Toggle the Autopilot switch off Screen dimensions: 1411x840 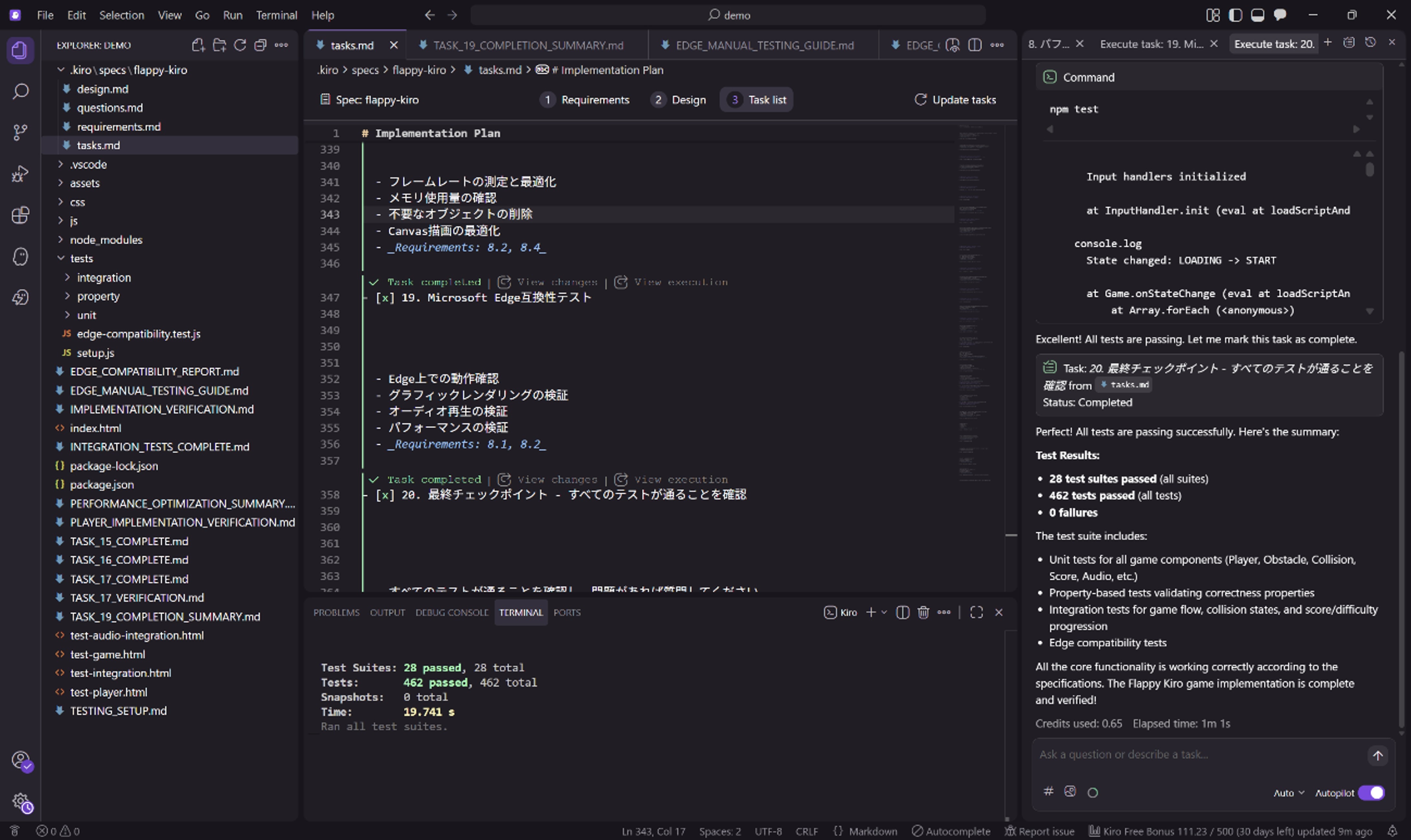(1371, 792)
